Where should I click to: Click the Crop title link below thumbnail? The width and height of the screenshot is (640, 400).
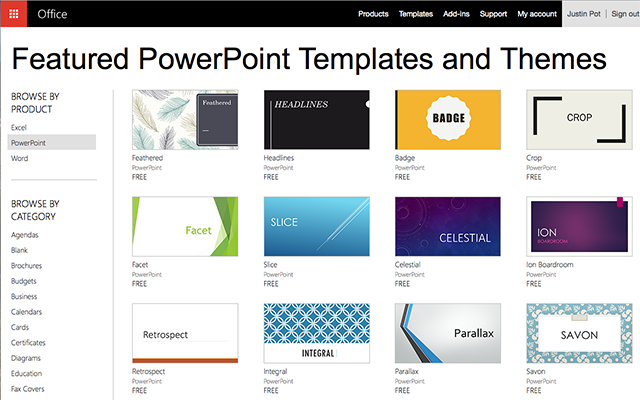click(x=534, y=158)
